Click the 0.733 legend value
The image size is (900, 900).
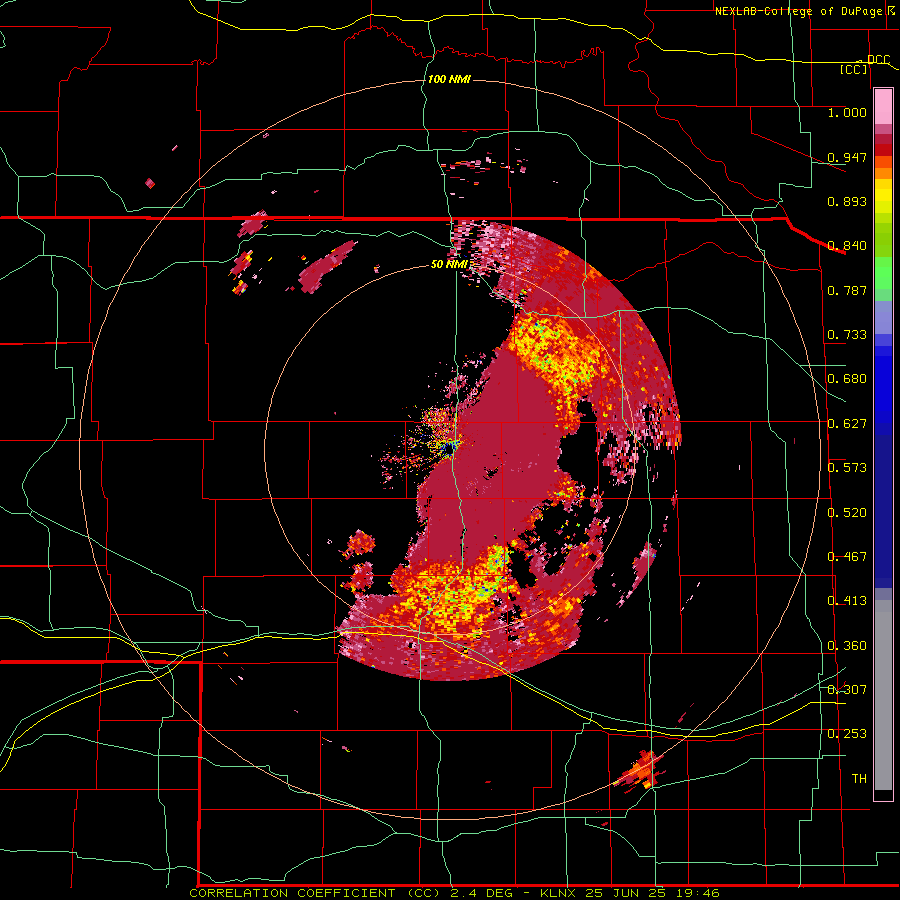point(847,335)
